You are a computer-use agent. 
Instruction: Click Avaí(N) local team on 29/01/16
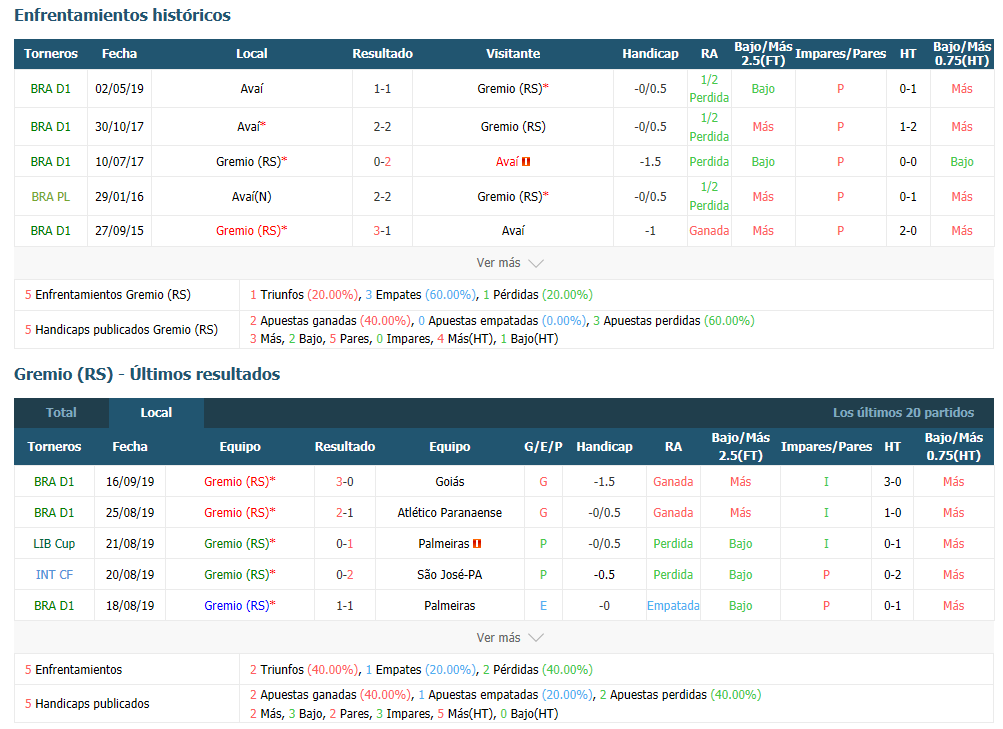251,197
